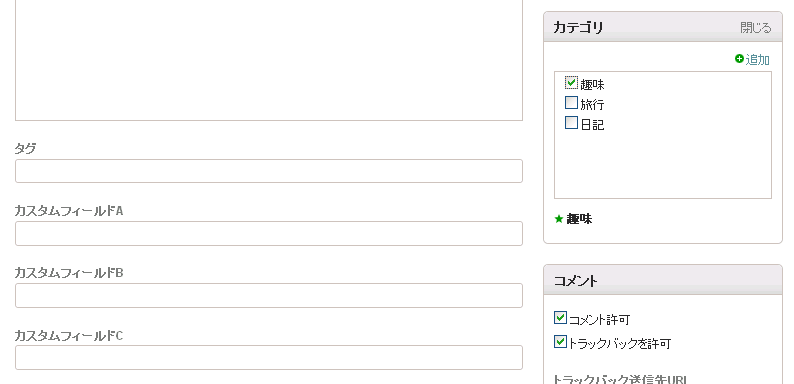The width and height of the screenshot is (794, 384).
Task: Click inside the large body text area
Action: [x=269, y=60]
